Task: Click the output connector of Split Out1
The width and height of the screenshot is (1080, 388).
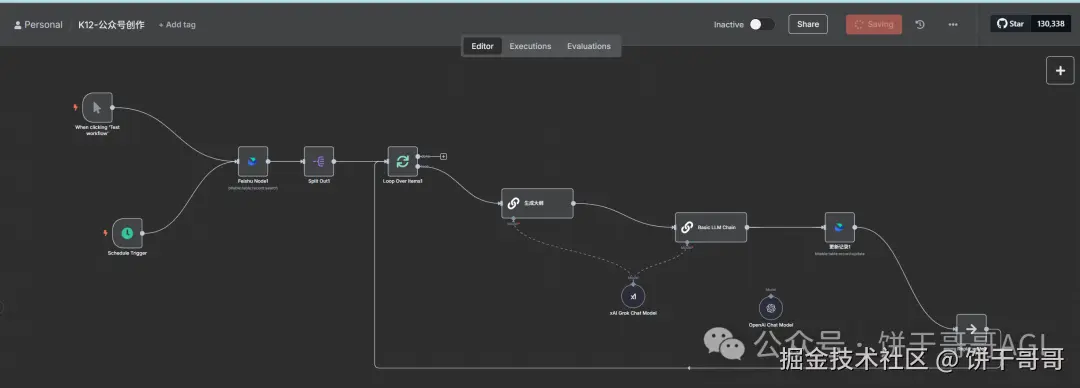Action: (x=335, y=162)
